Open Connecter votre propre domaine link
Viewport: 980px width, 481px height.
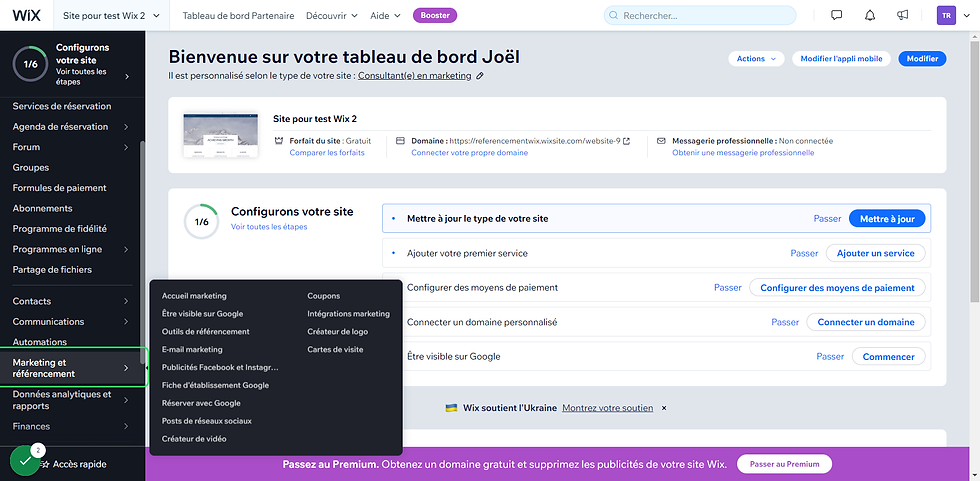tap(469, 152)
